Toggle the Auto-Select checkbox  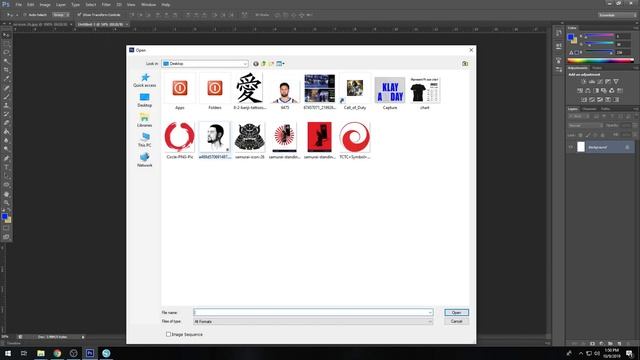tap(24, 15)
